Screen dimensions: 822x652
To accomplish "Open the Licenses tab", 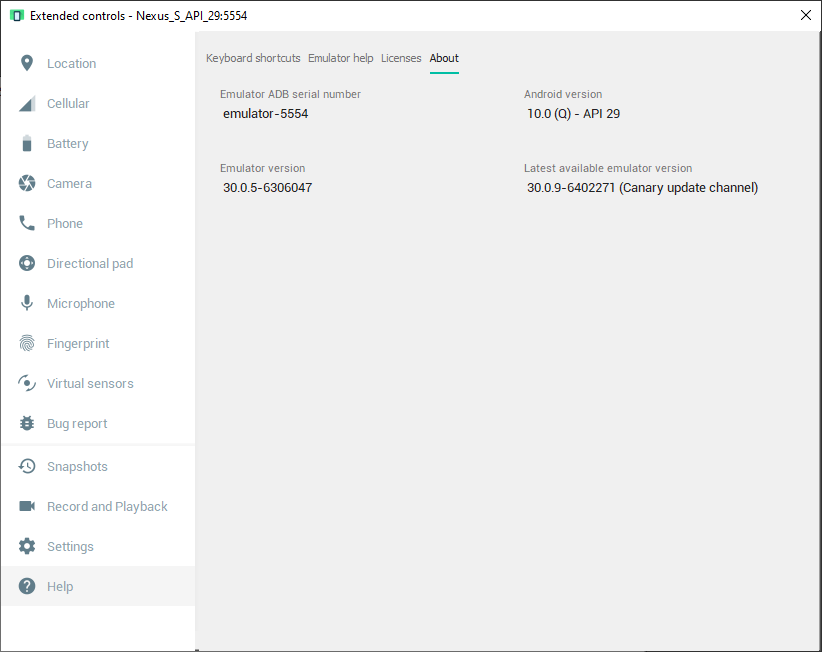I will (x=401, y=59).
